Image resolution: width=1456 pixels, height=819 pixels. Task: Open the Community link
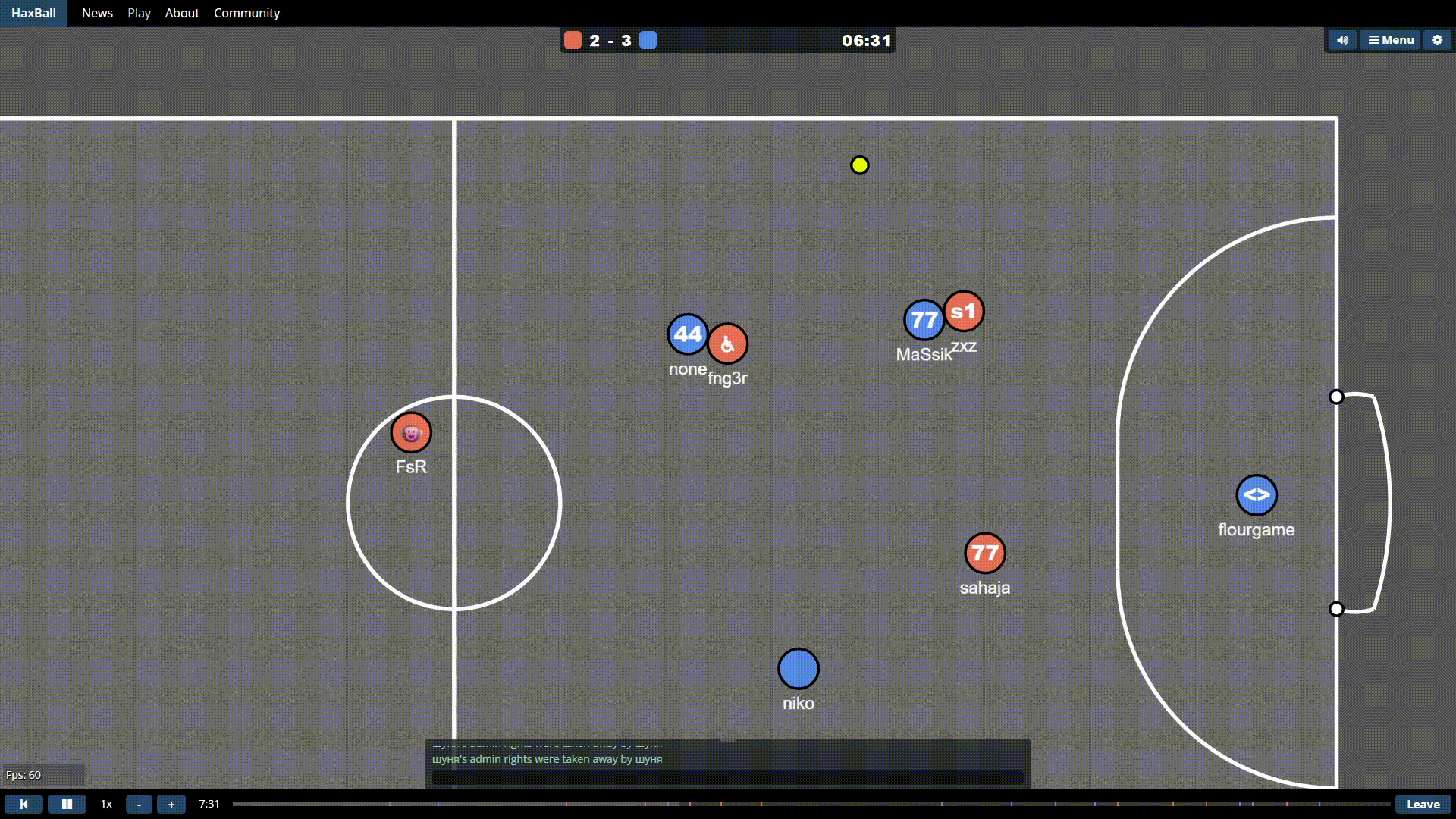(x=246, y=13)
